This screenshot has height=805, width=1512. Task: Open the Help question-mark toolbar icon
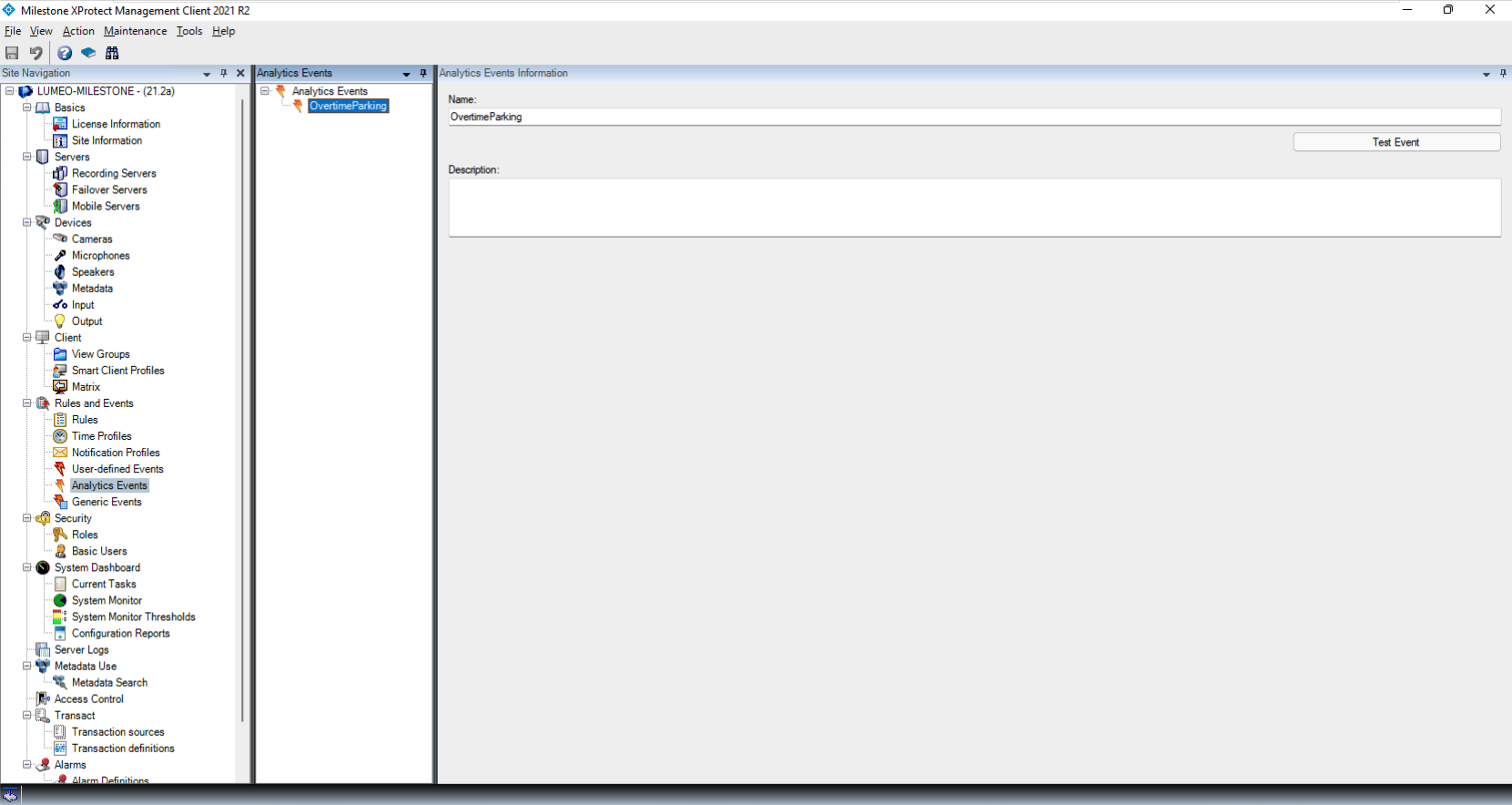pyautogui.click(x=65, y=53)
